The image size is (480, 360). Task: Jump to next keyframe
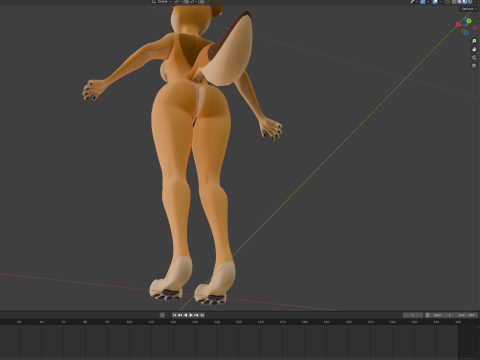point(196,315)
